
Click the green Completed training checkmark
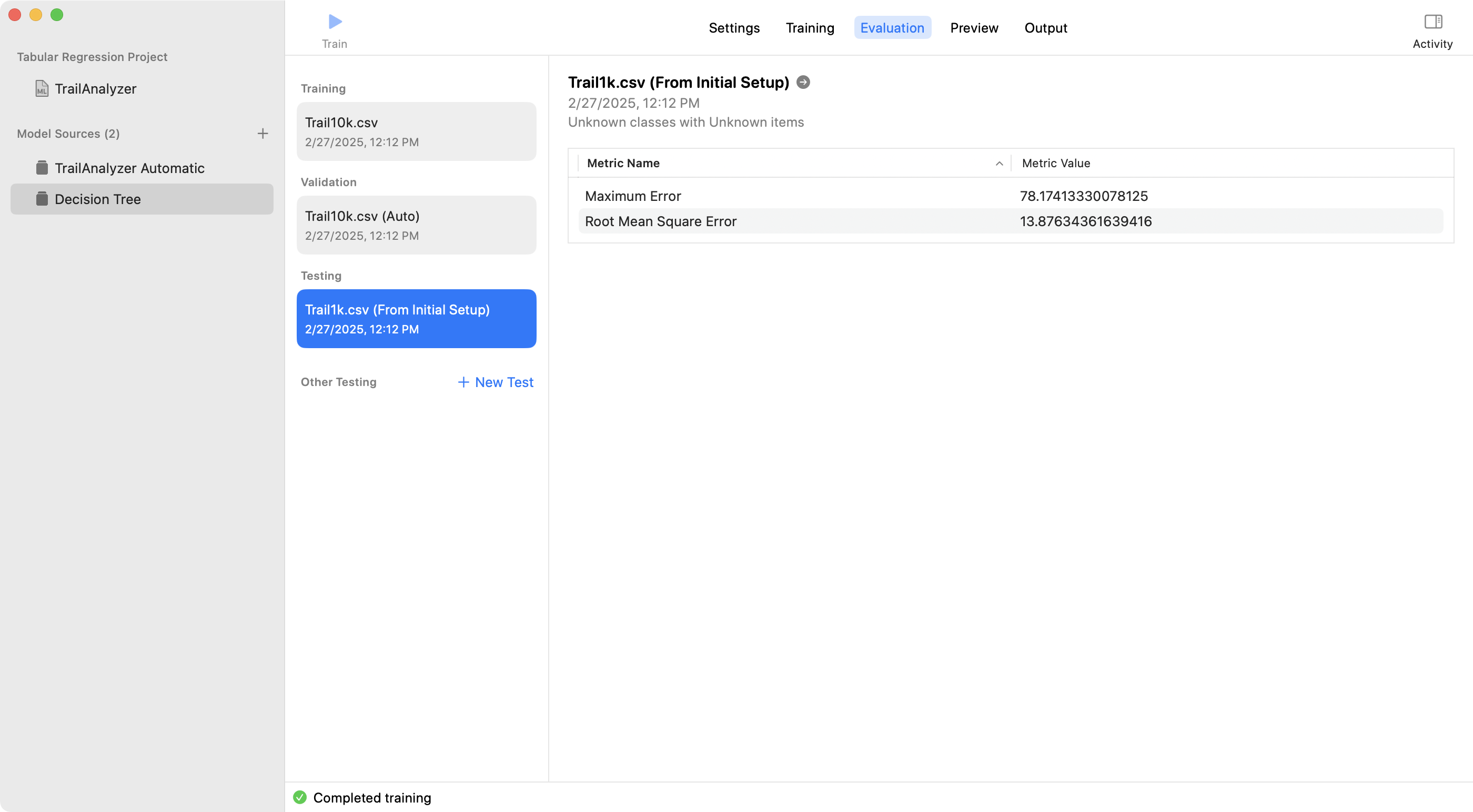[300, 797]
